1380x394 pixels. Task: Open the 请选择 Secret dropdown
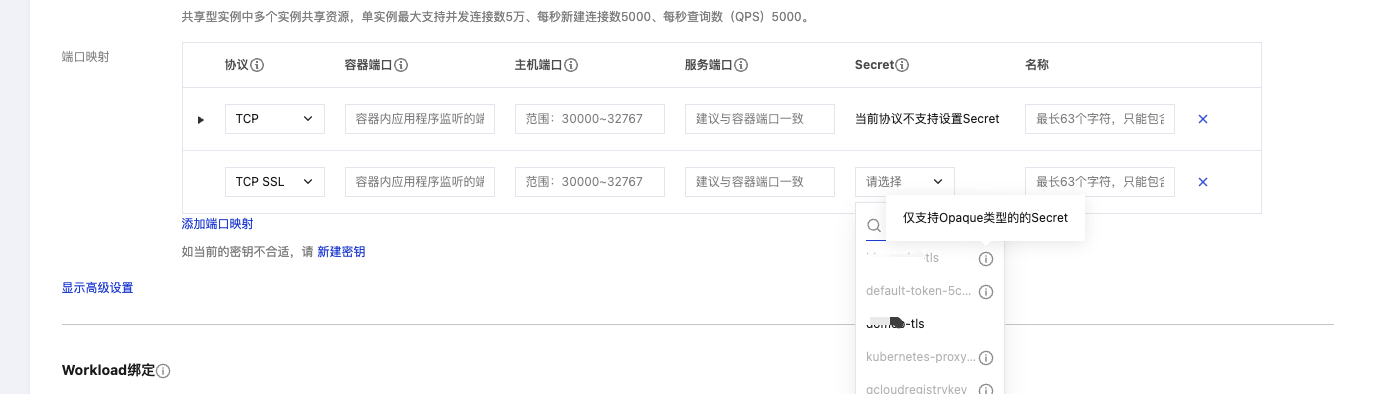(x=905, y=182)
